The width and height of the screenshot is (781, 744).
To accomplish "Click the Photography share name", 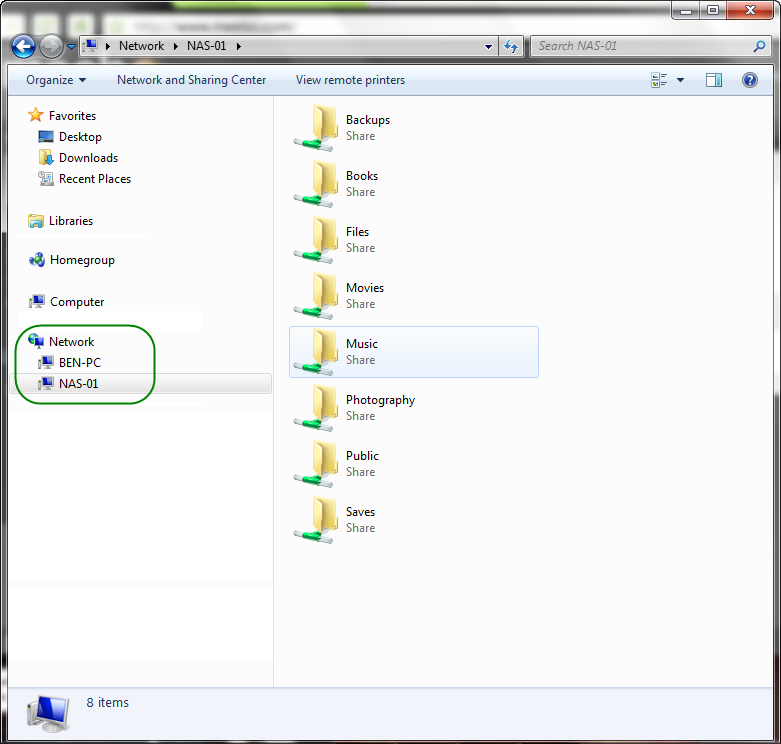I will tap(380, 400).
